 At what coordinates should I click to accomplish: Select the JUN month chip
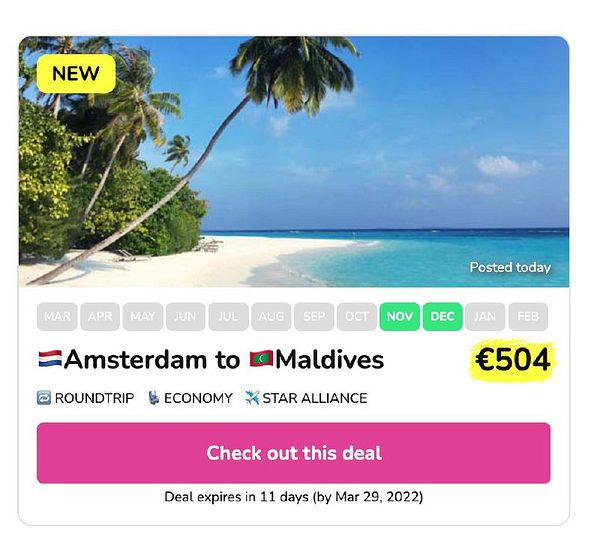point(185,317)
